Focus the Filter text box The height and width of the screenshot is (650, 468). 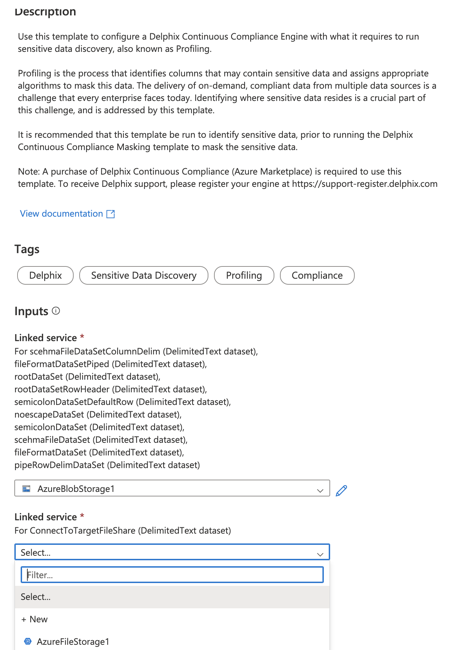click(172, 575)
